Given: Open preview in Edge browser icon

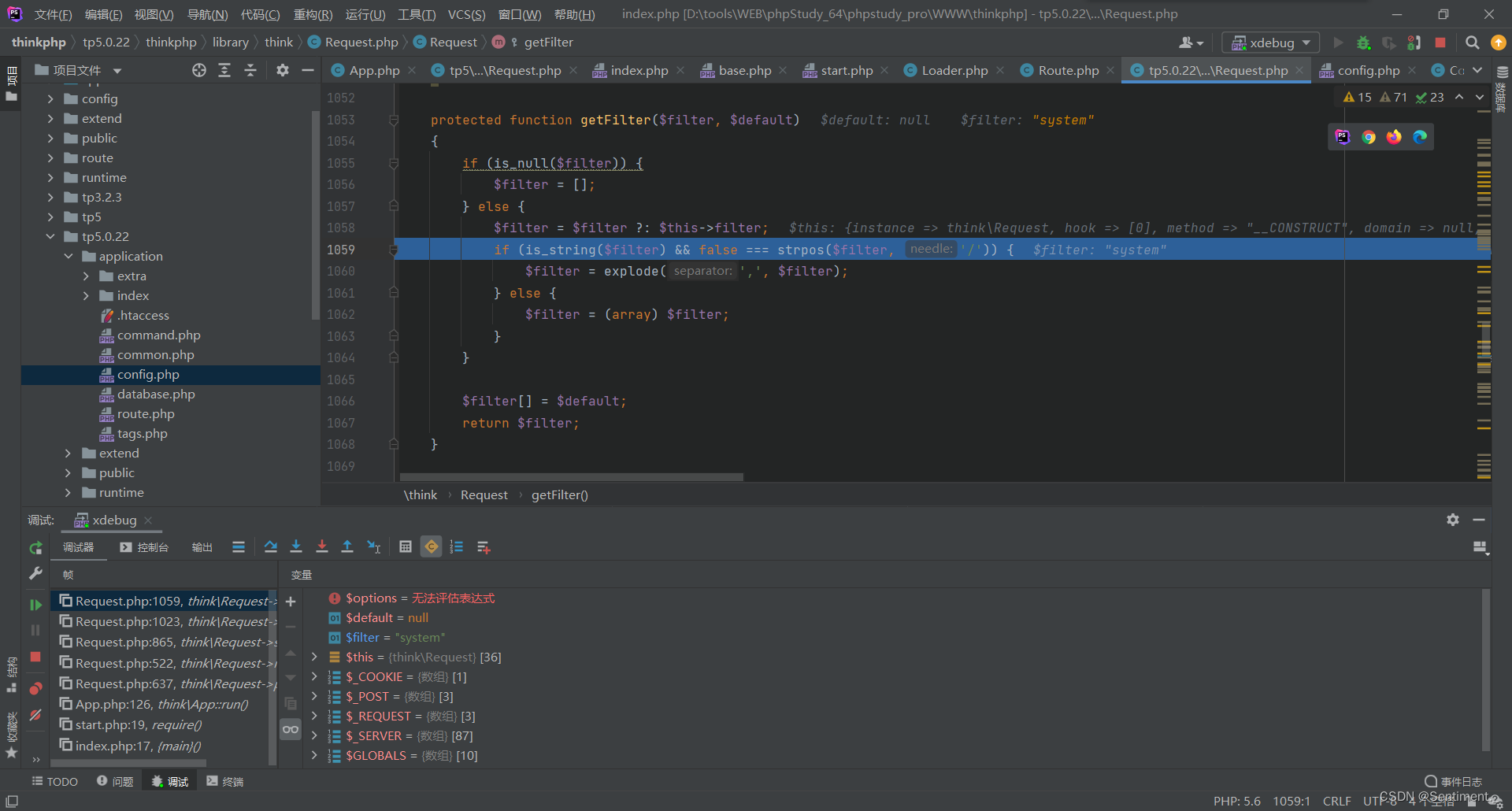Looking at the screenshot, I should tap(1420, 137).
